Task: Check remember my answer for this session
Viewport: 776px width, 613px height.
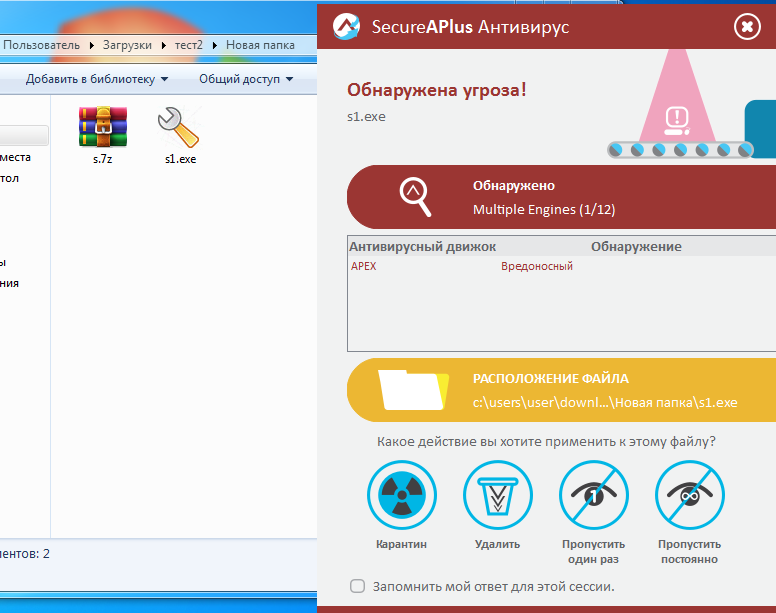Action: click(x=357, y=586)
